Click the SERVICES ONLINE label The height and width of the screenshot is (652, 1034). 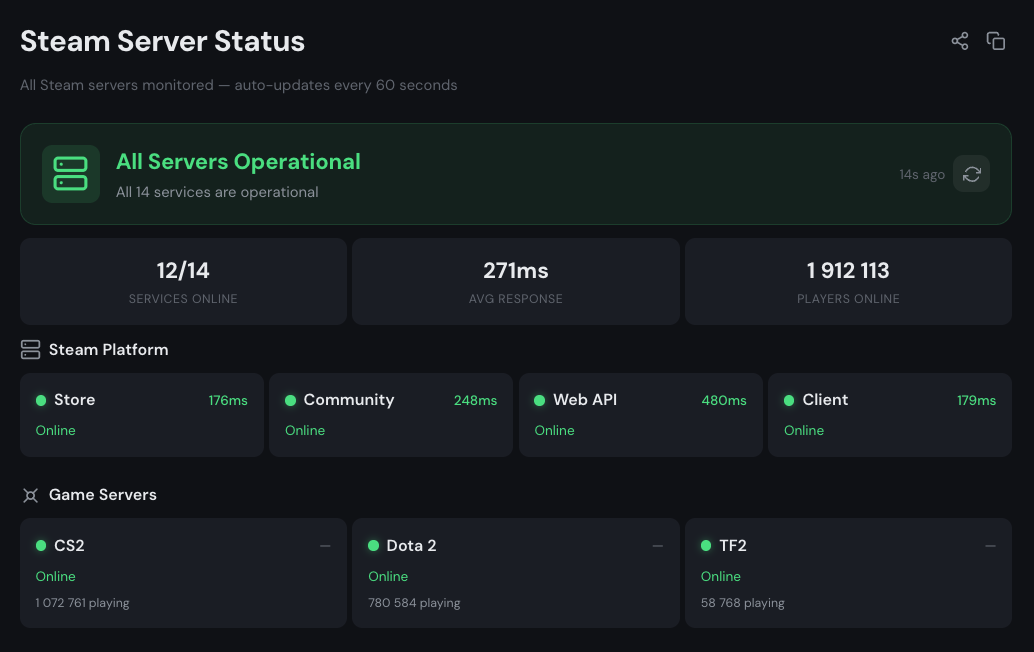(x=183, y=299)
